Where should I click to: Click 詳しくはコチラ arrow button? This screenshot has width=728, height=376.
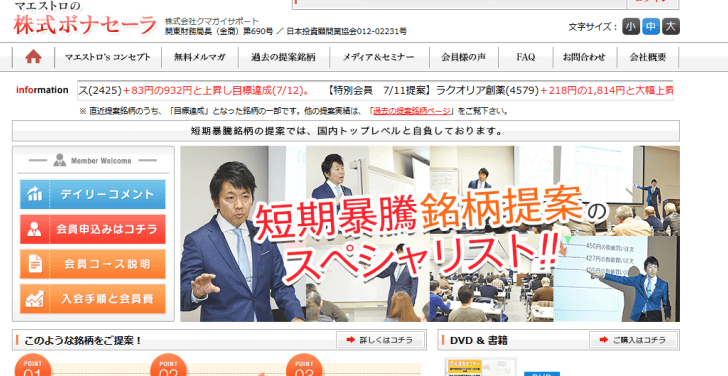[x=380, y=340]
